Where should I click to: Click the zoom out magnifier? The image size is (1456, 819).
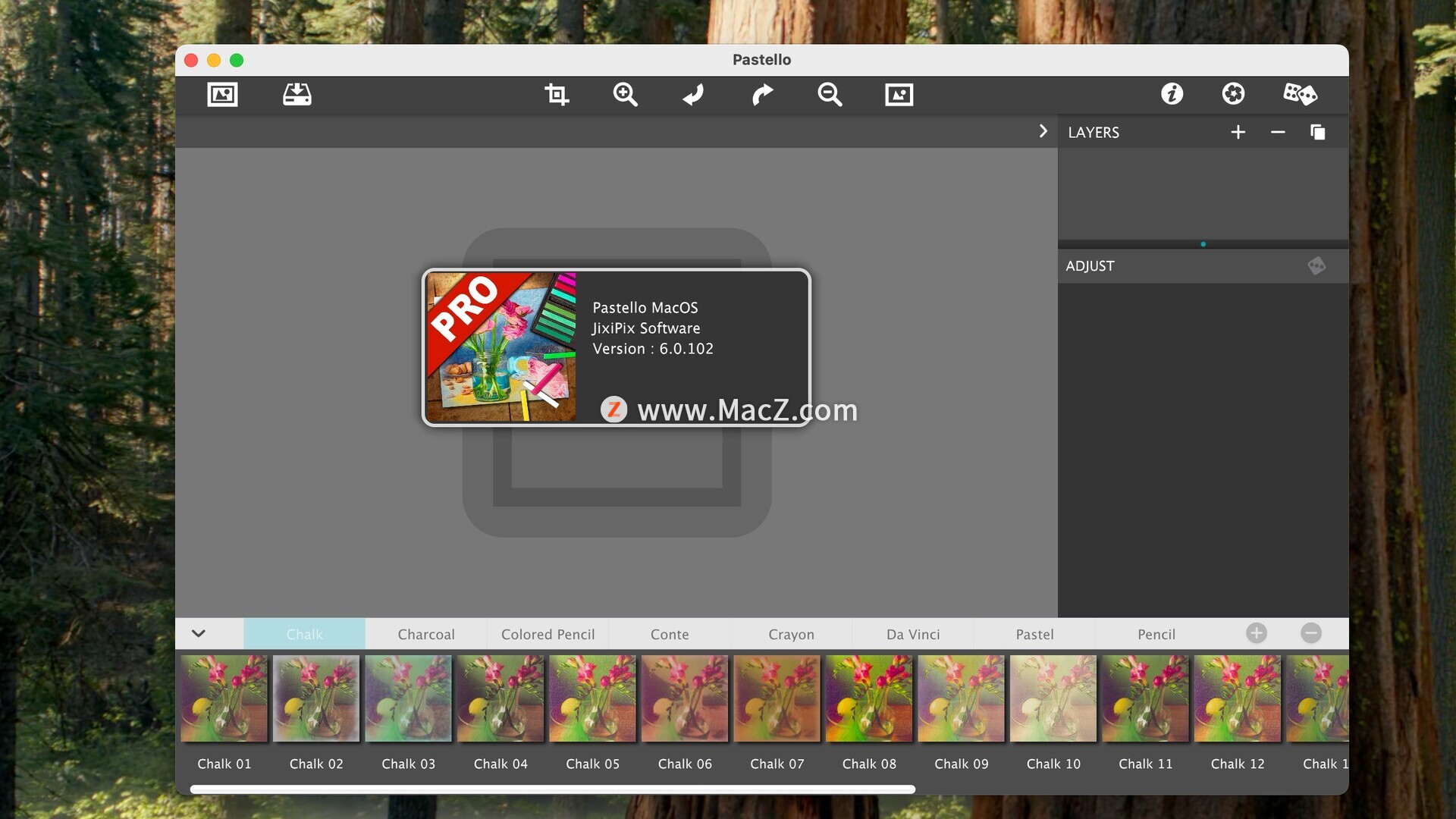point(830,94)
